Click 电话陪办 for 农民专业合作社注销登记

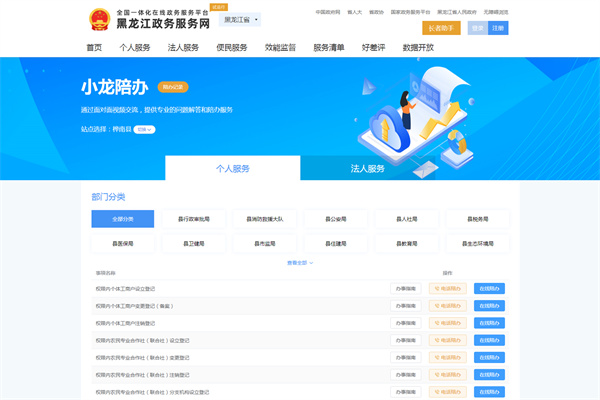click(448, 375)
